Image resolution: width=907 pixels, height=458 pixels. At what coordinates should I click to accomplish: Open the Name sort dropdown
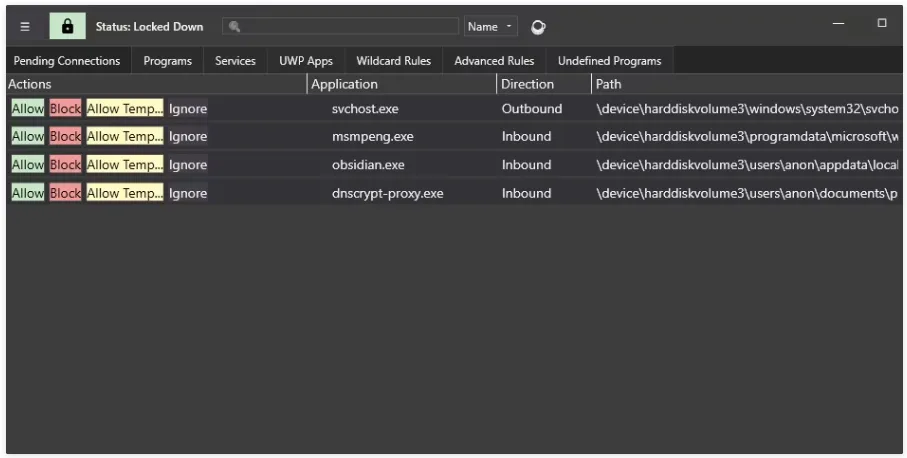(491, 27)
